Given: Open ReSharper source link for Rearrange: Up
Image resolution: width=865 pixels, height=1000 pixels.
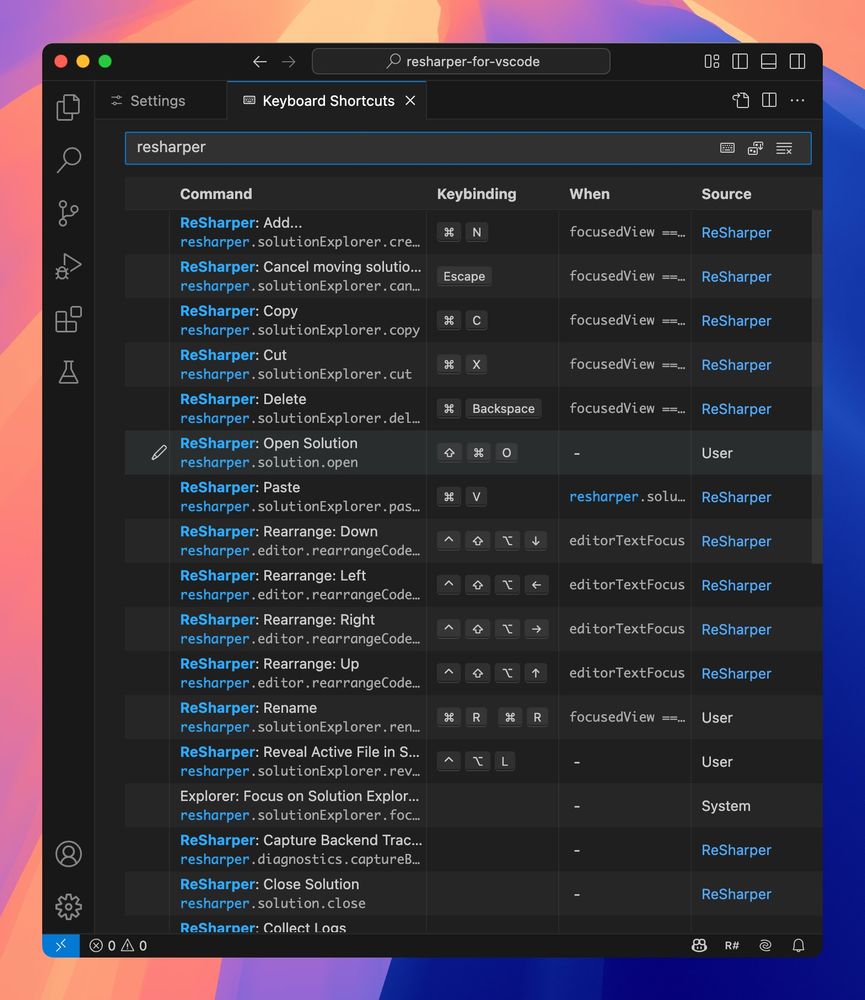Looking at the screenshot, I should coord(736,673).
